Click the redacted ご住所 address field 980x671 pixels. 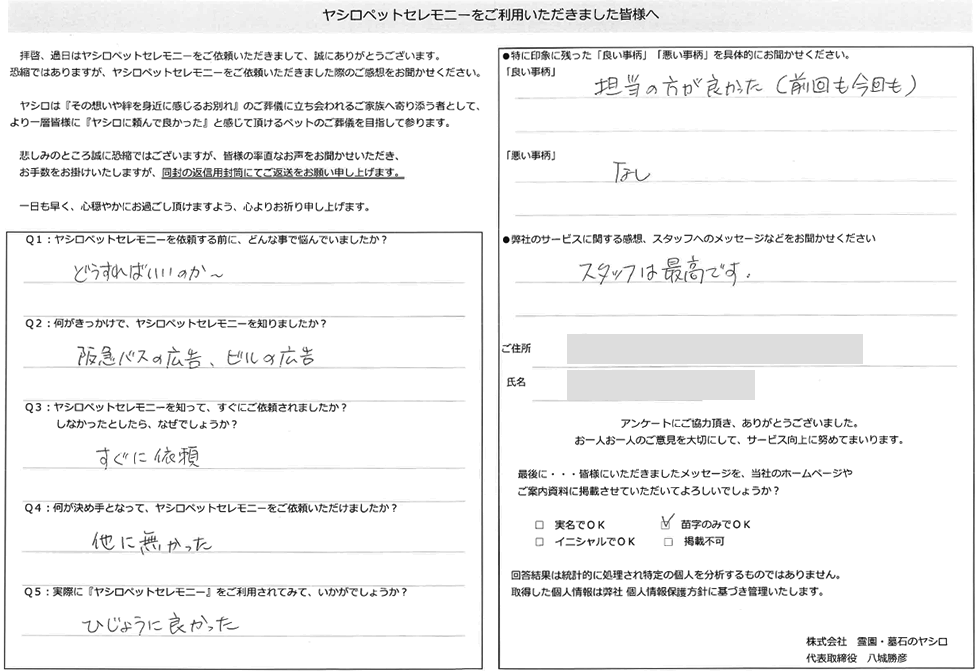pos(714,349)
